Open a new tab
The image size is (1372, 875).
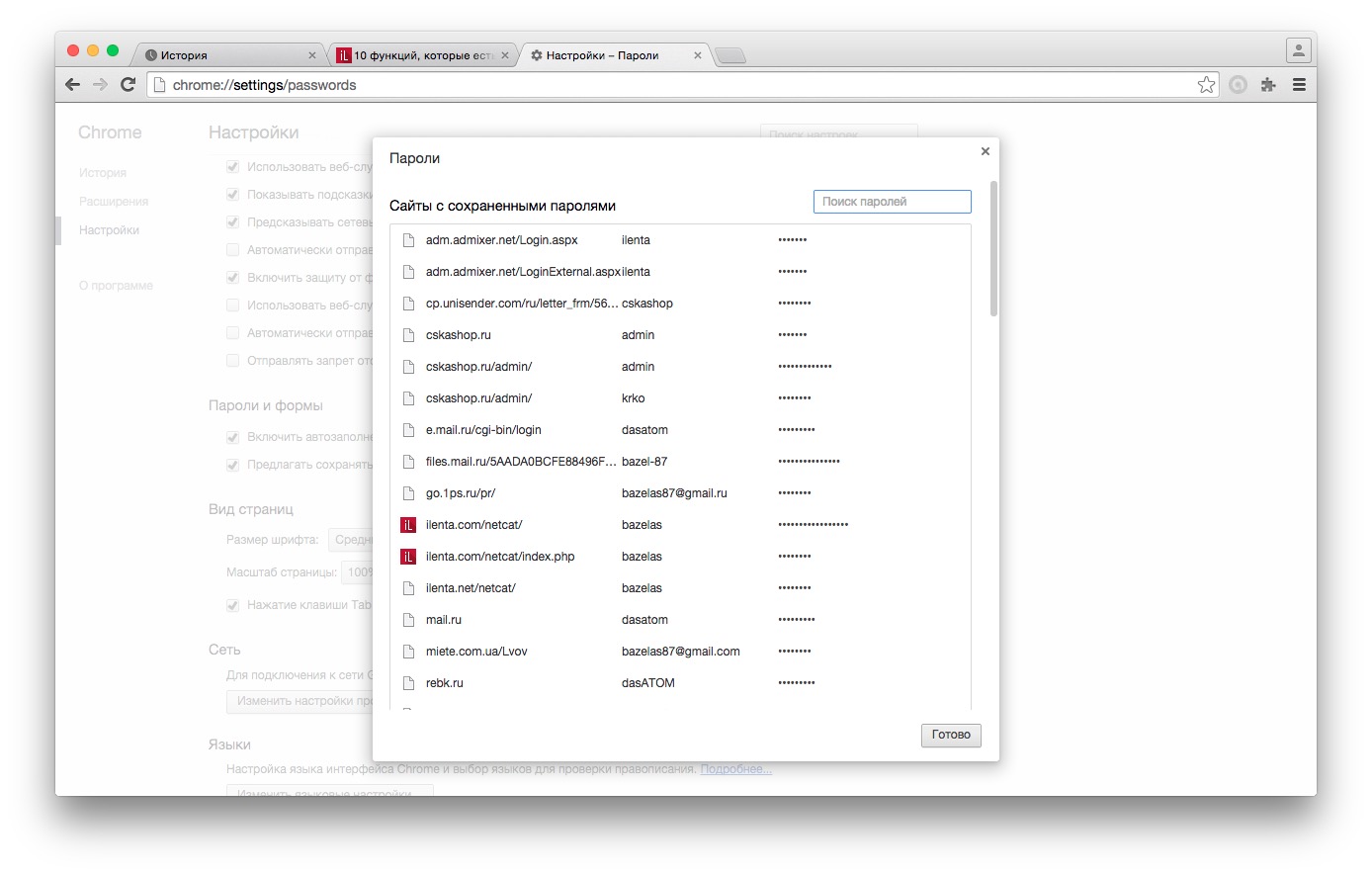click(730, 55)
